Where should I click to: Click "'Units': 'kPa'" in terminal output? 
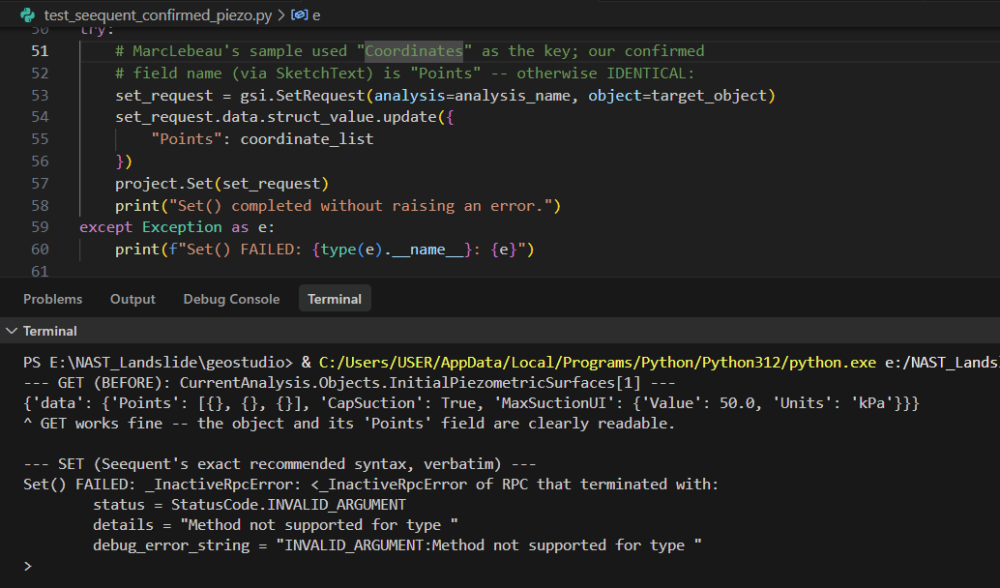point(838,404)
